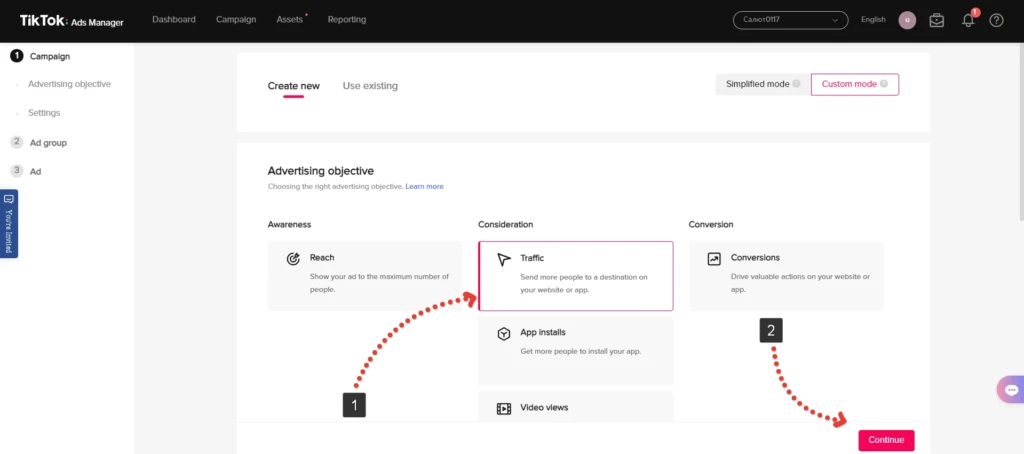Switch to Simplified mode
This screenshot has height=454, width=1024.
[x=763, y=84]
